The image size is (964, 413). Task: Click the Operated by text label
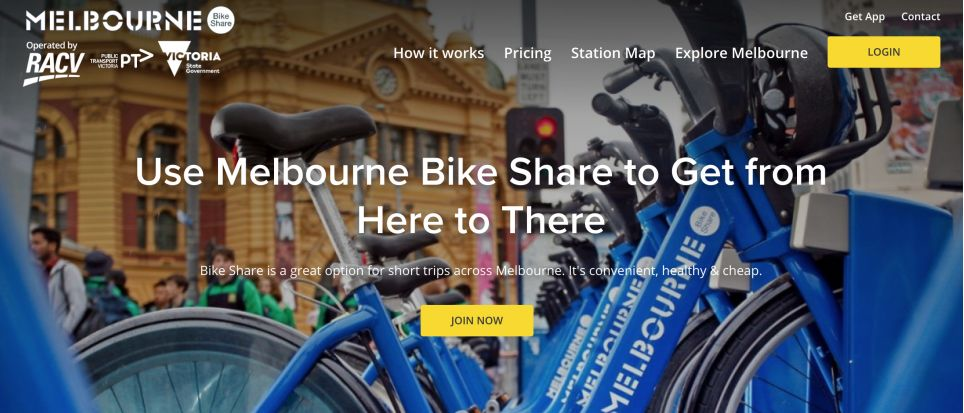(52, 45)
